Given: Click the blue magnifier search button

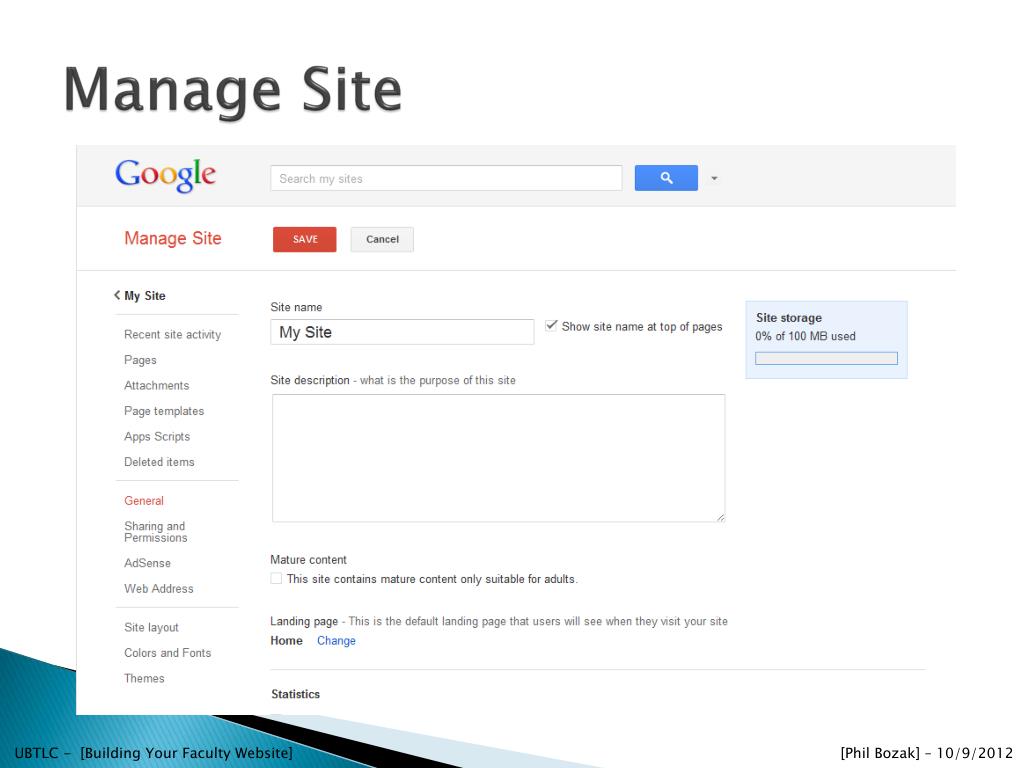Looking at the screenshot, I should coord(666,178).
